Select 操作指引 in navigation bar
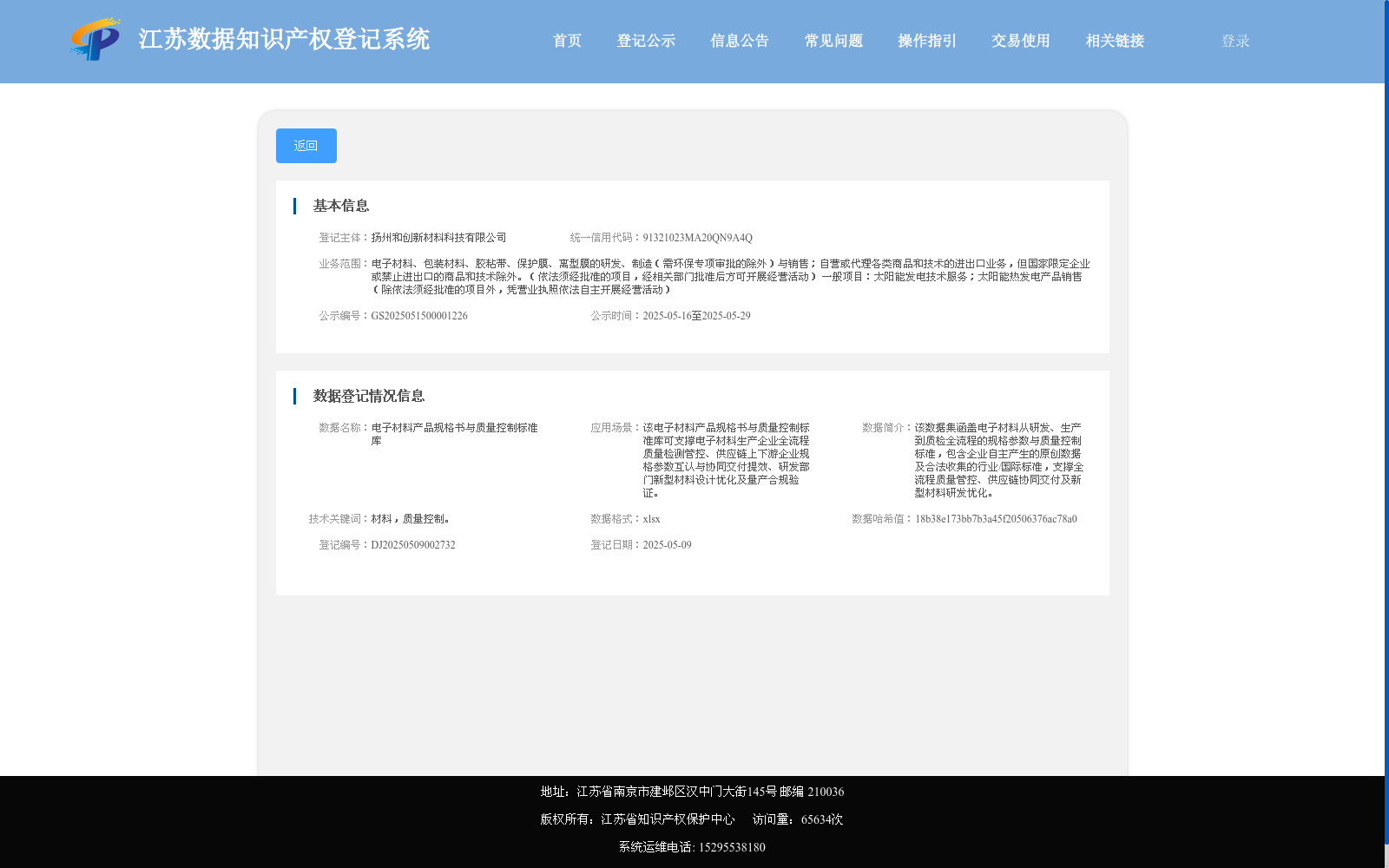The image size is (1389, 868). coord(927,41)
